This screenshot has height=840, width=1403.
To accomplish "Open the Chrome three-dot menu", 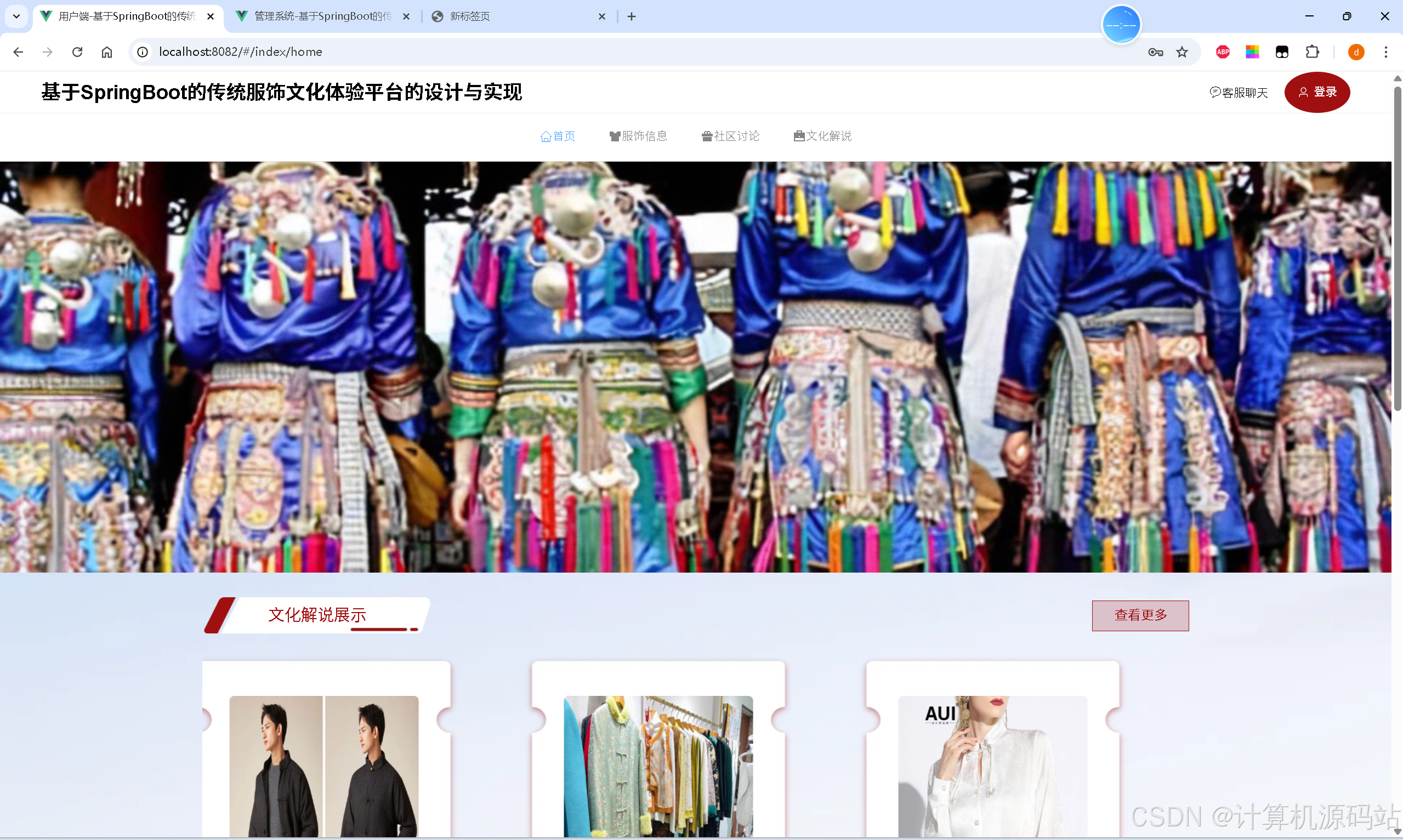I will pos(1385,52).
